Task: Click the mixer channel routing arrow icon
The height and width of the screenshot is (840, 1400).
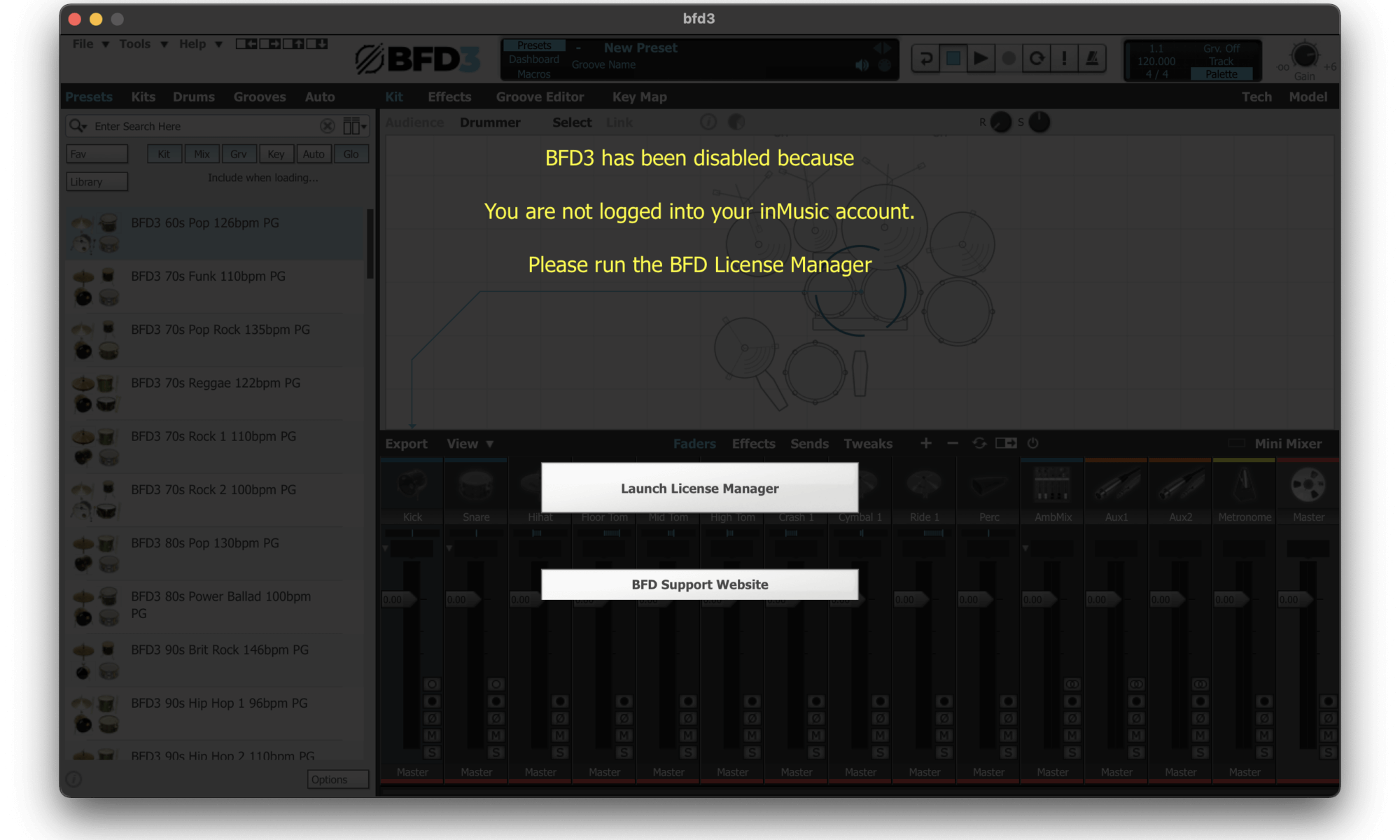Action: tap(1006, 443)
